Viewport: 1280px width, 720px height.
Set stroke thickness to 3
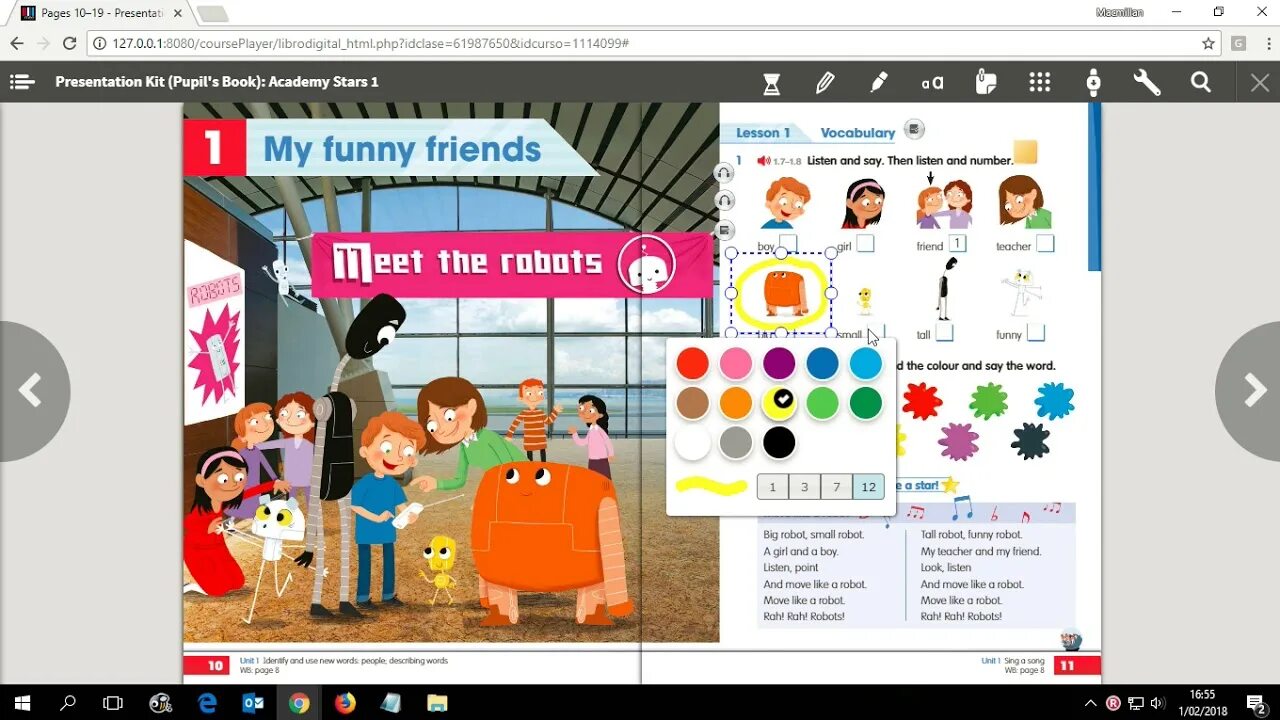pyautogui.click(x=804, y=487)
